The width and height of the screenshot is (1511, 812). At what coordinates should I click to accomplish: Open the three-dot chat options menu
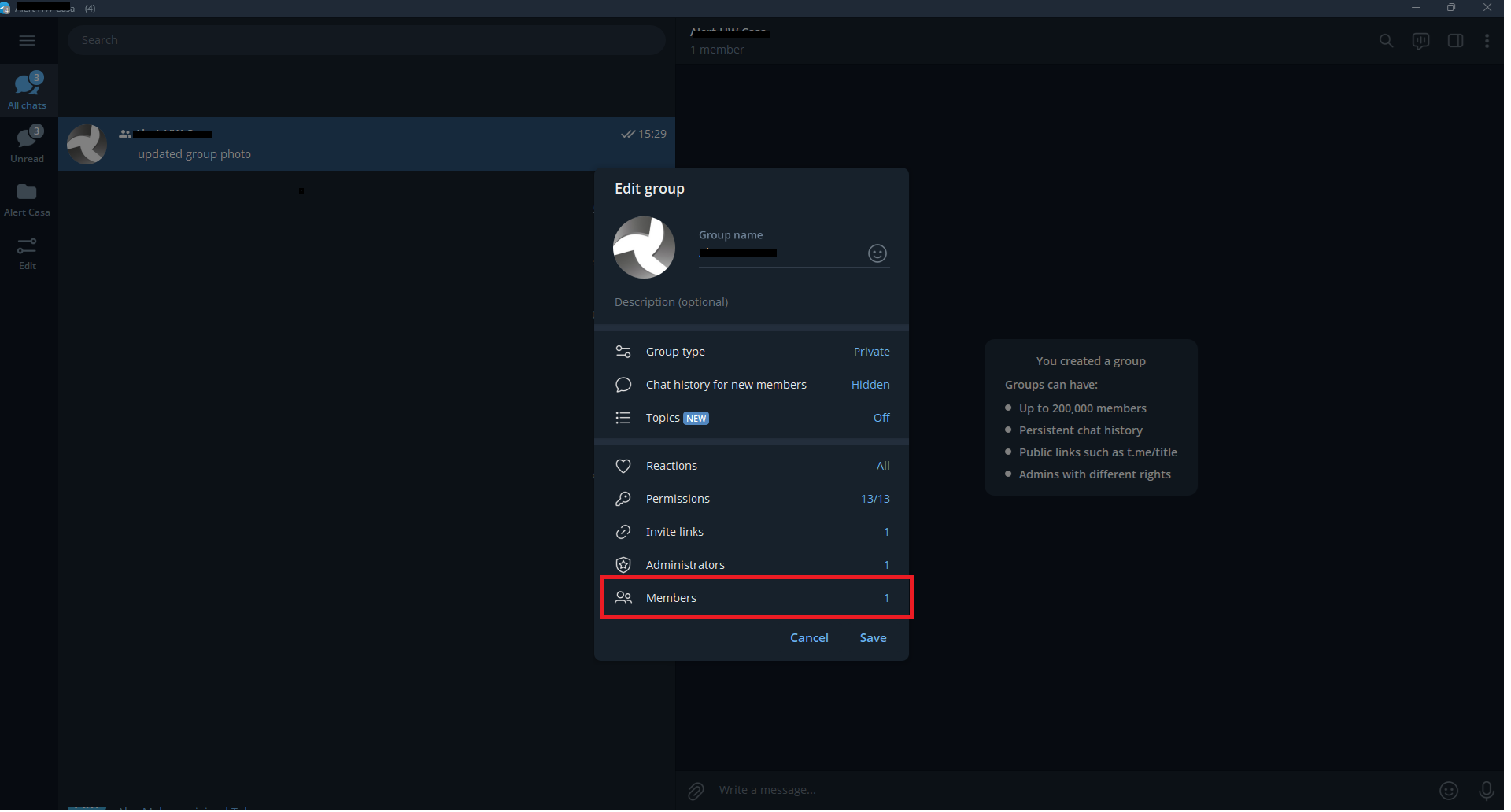tap(1486, 41)
